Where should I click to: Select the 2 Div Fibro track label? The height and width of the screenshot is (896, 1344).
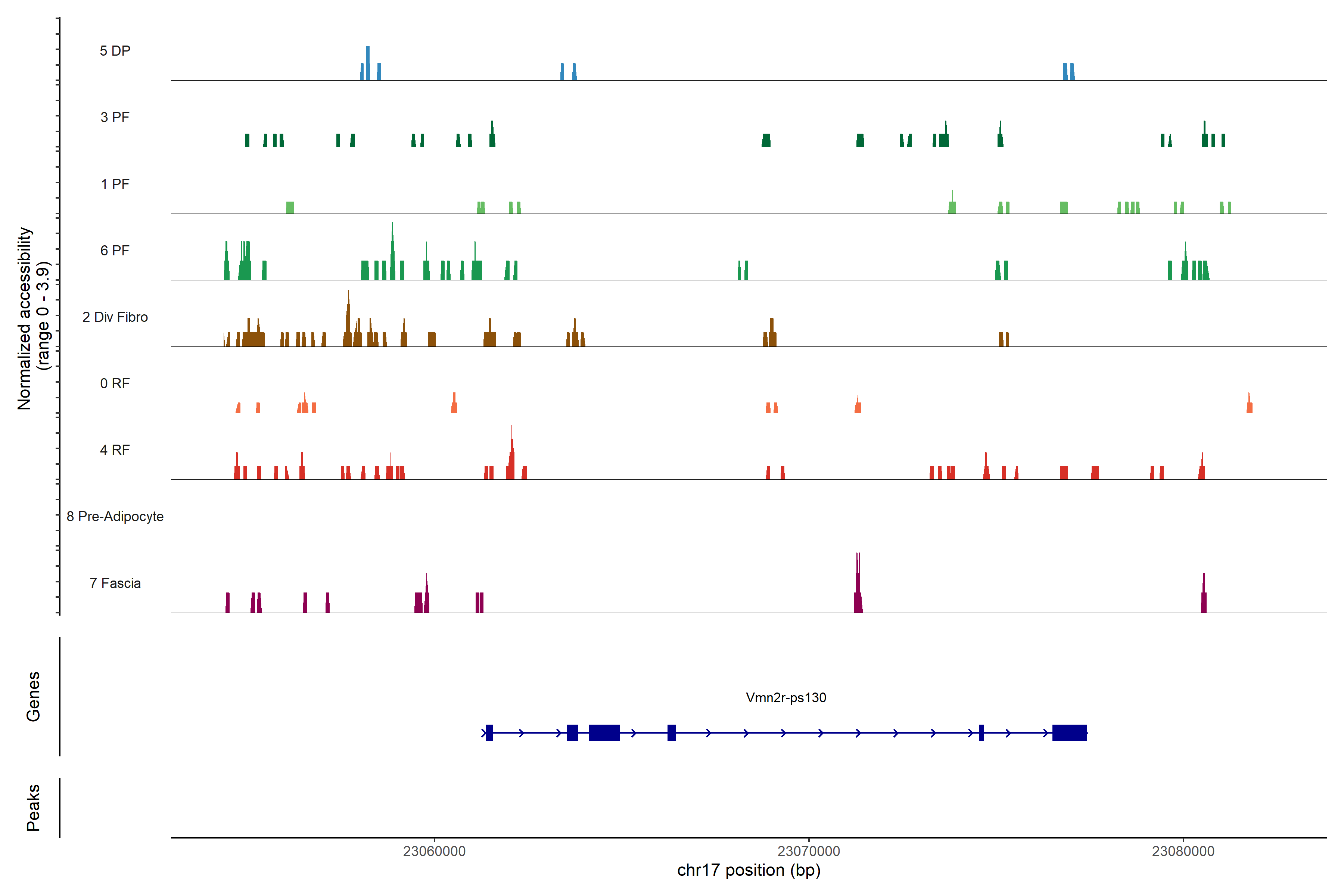tap(115, 317)
